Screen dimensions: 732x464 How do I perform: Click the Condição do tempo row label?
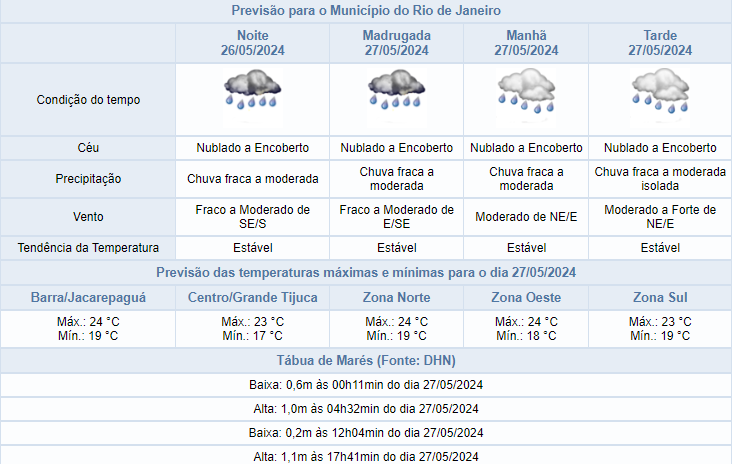coord(88,100)
